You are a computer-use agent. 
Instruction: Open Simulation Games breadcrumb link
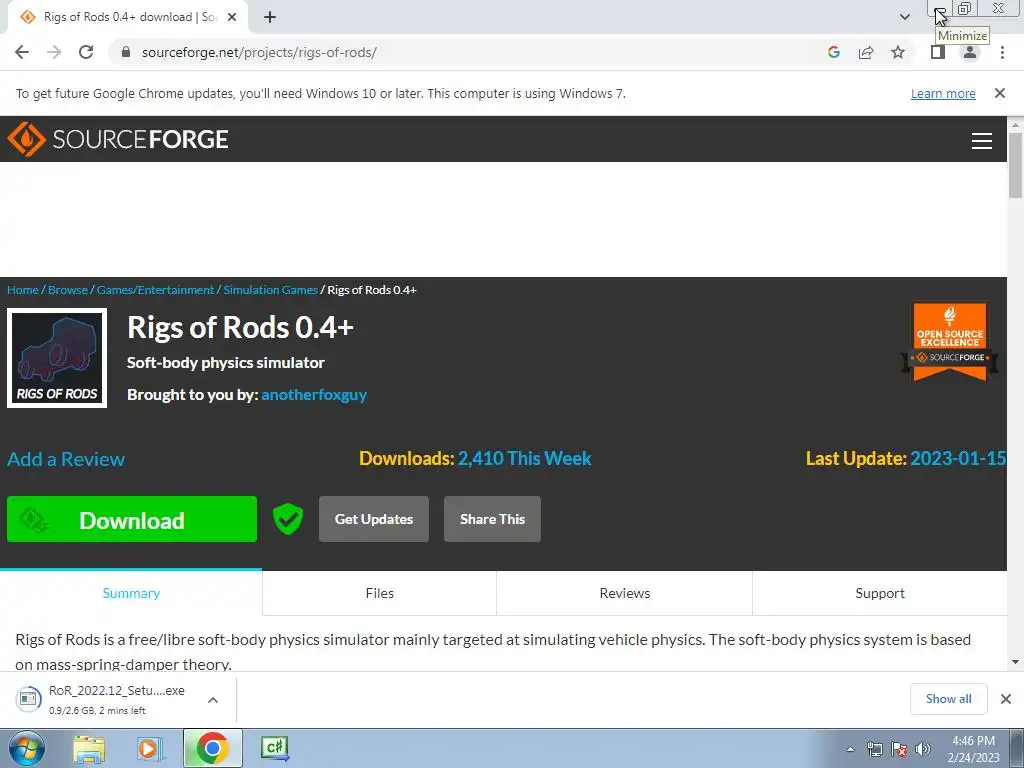[270, 290]
